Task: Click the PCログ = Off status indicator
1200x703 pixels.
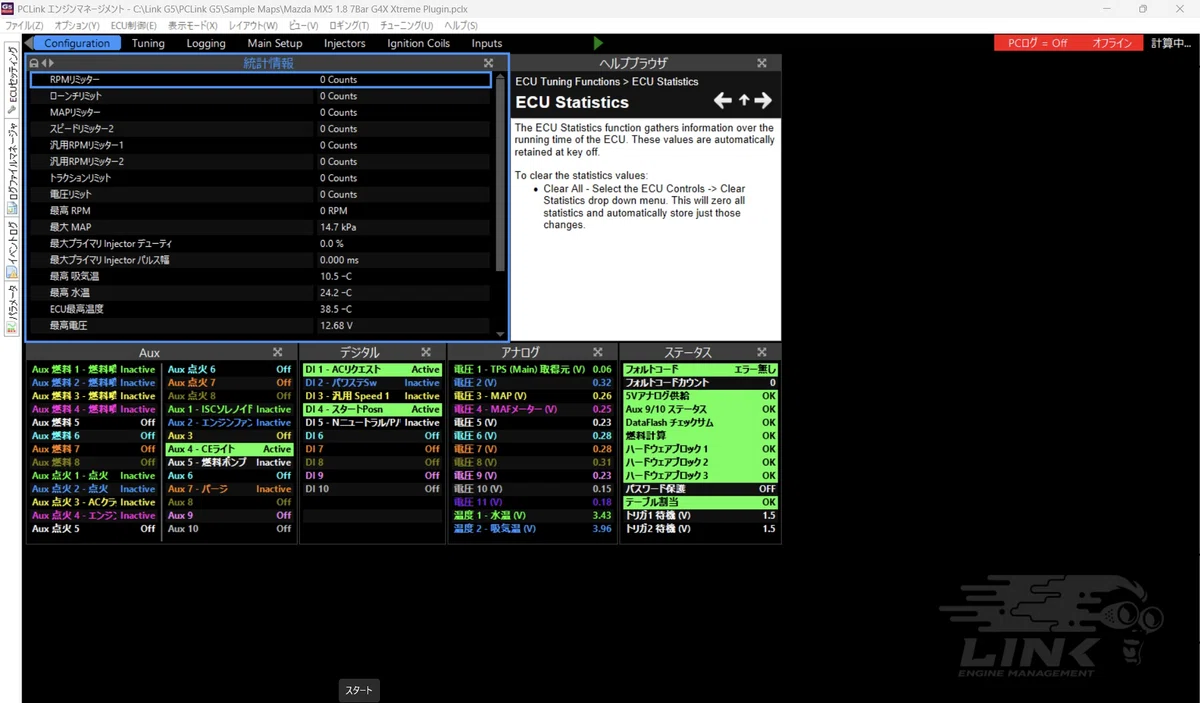Action: 1037,43
